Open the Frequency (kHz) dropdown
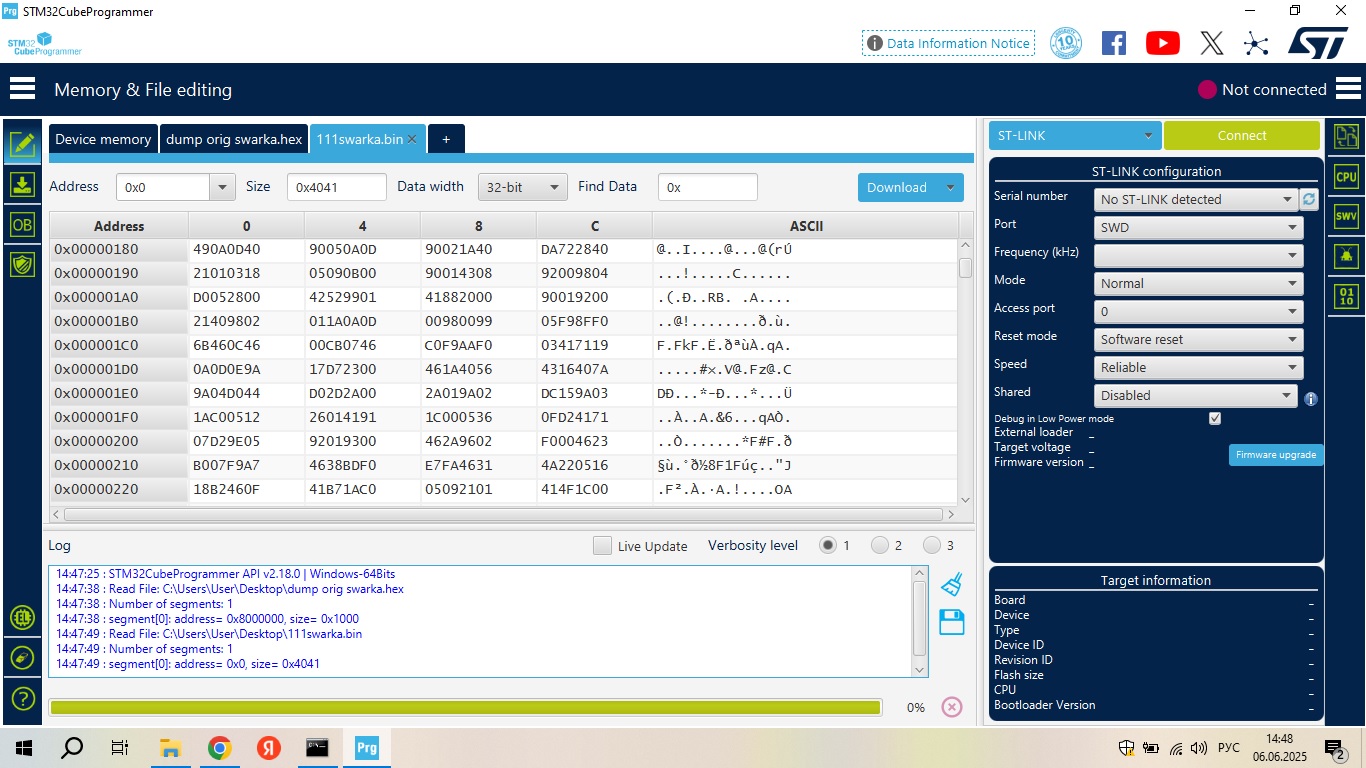This screenshot has height=768, width=1366. 1199,255
